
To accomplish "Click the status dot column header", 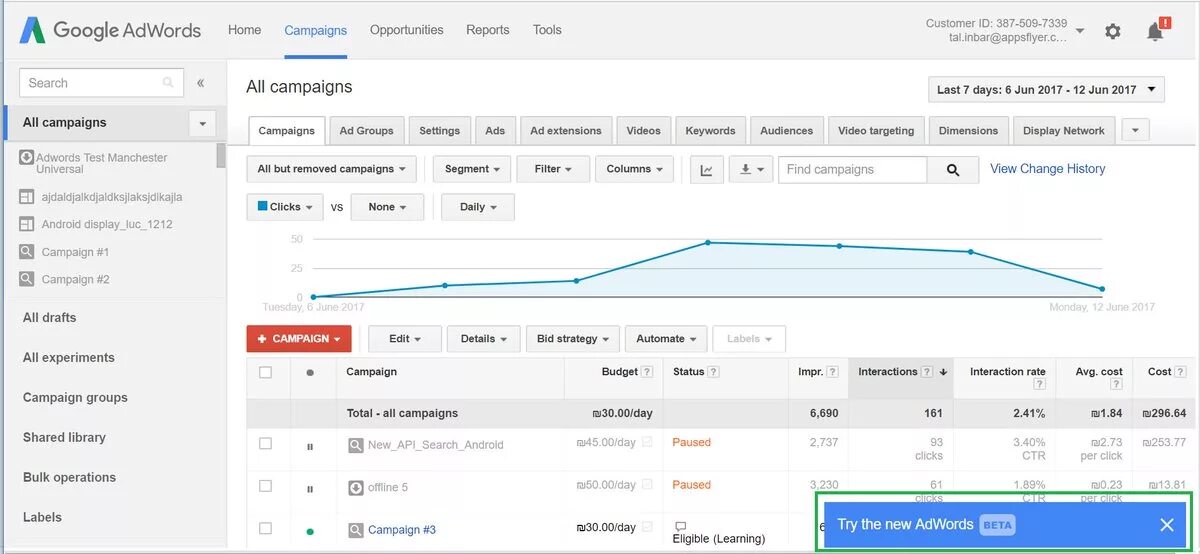I will pos(310,373).
